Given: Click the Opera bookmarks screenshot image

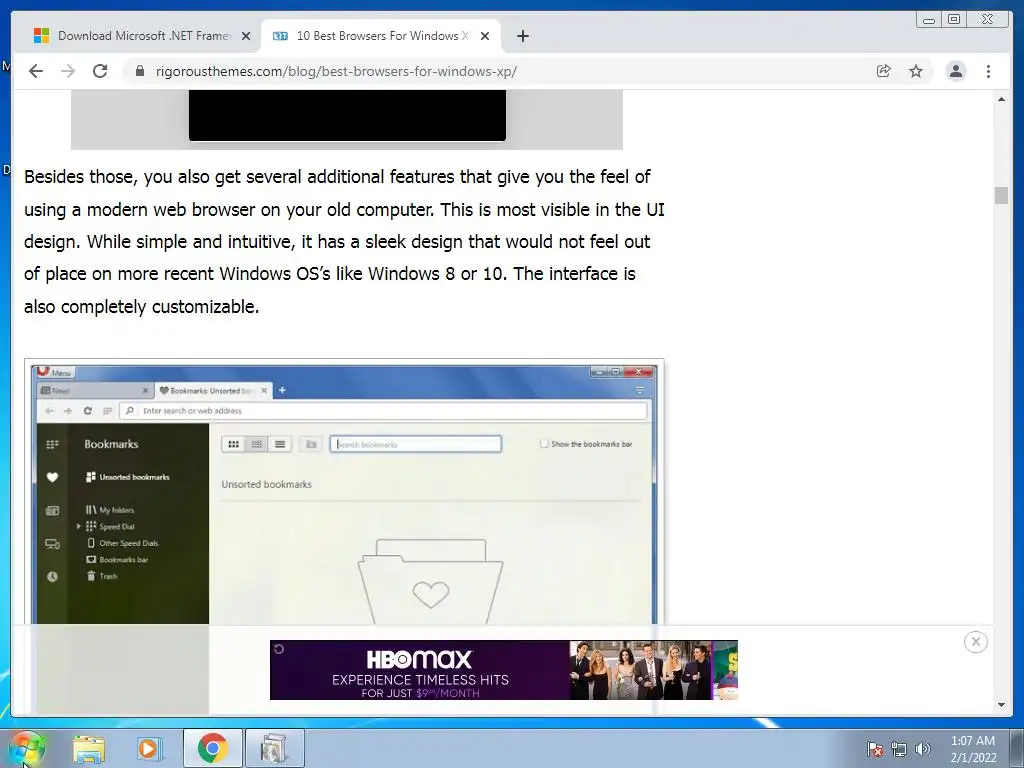Looking at the screenshot, I should point(344,493).
